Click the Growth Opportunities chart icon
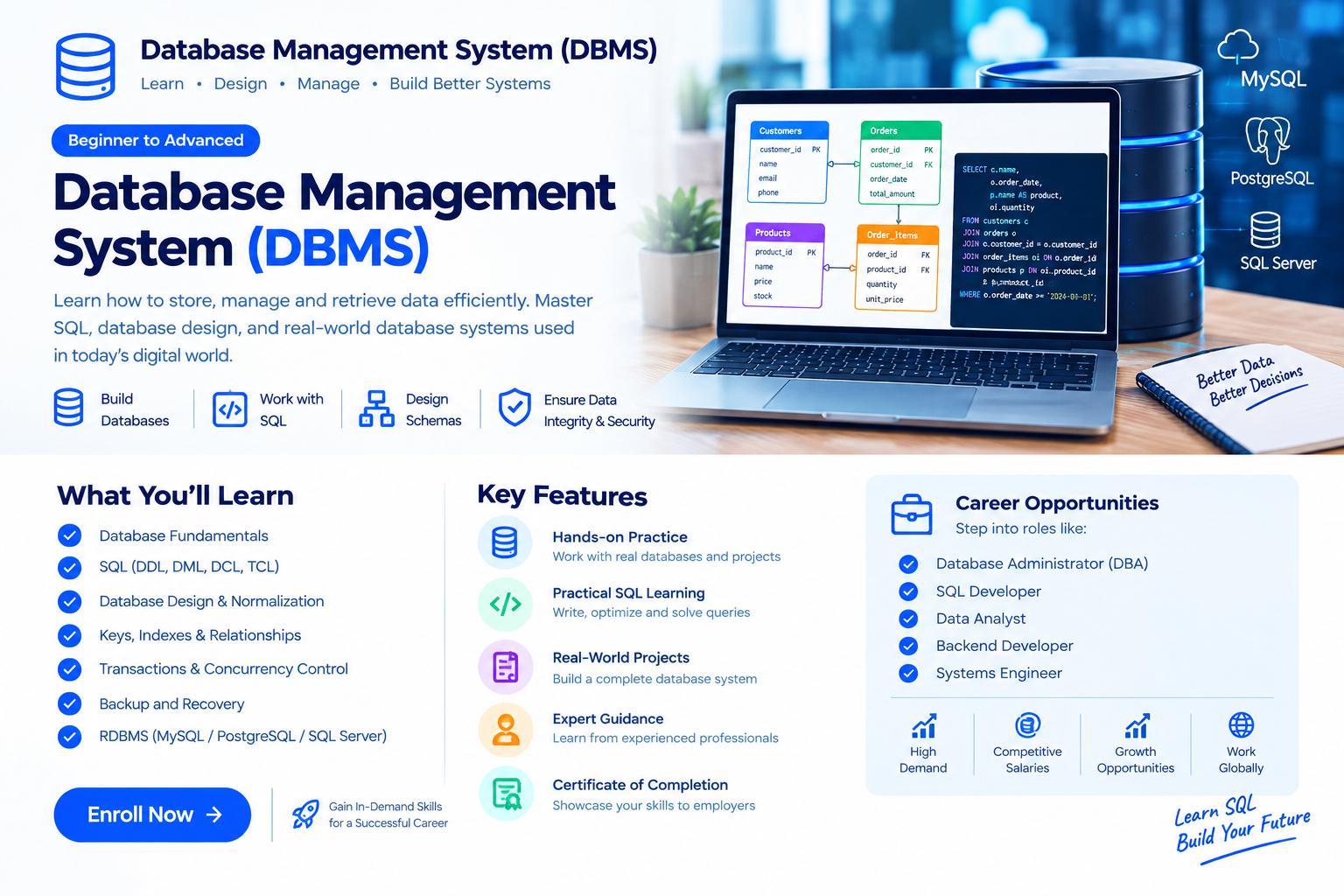Screen dimensions: 1344x896 1136,726
